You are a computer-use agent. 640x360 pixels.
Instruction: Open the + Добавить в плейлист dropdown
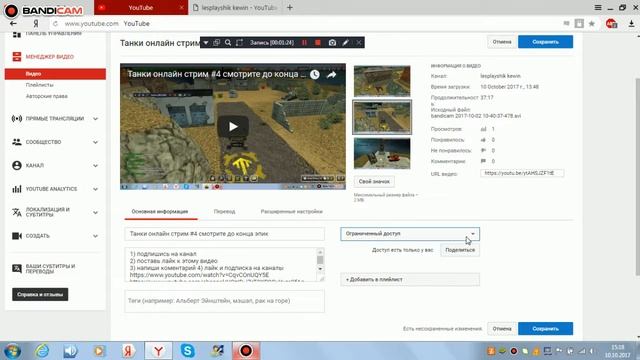click(410, 280)
